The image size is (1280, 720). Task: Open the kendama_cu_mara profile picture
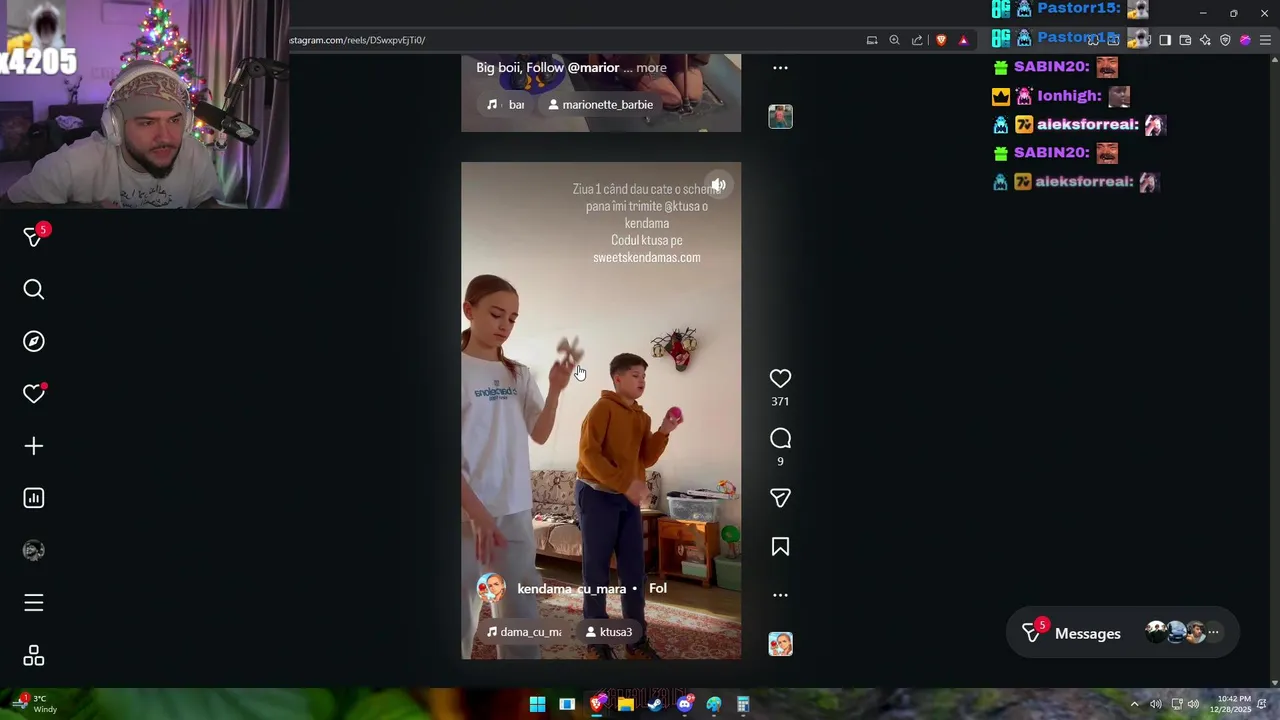click(491, 588)
